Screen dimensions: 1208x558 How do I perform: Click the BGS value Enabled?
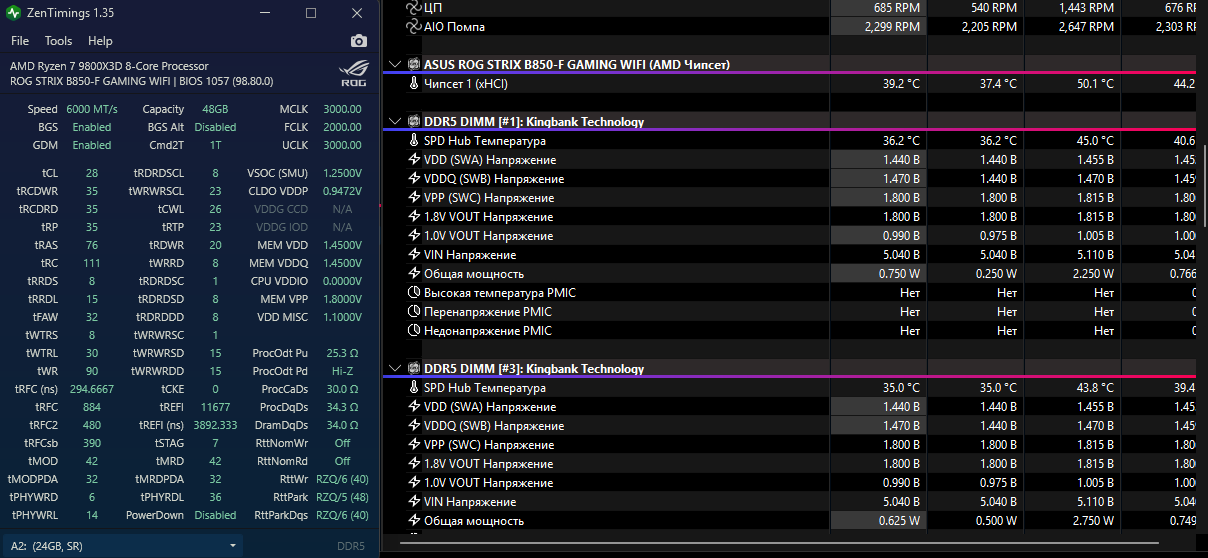coord(92,127)
